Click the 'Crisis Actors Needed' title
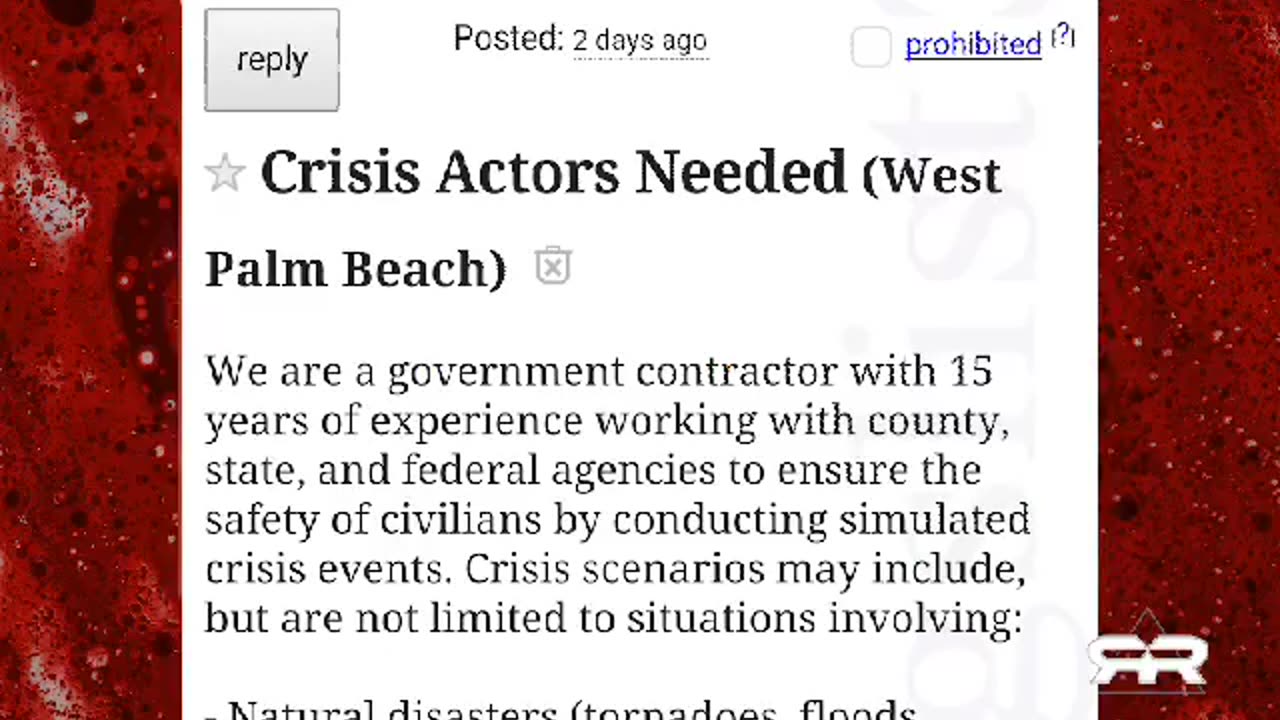Viewport: 1280px width, 720px height. pos(553,173)
